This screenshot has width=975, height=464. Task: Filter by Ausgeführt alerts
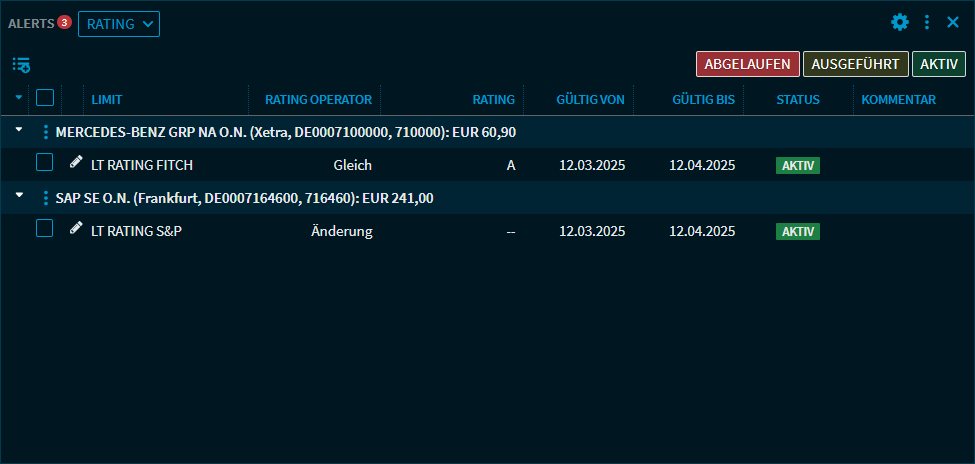[855, 64]
